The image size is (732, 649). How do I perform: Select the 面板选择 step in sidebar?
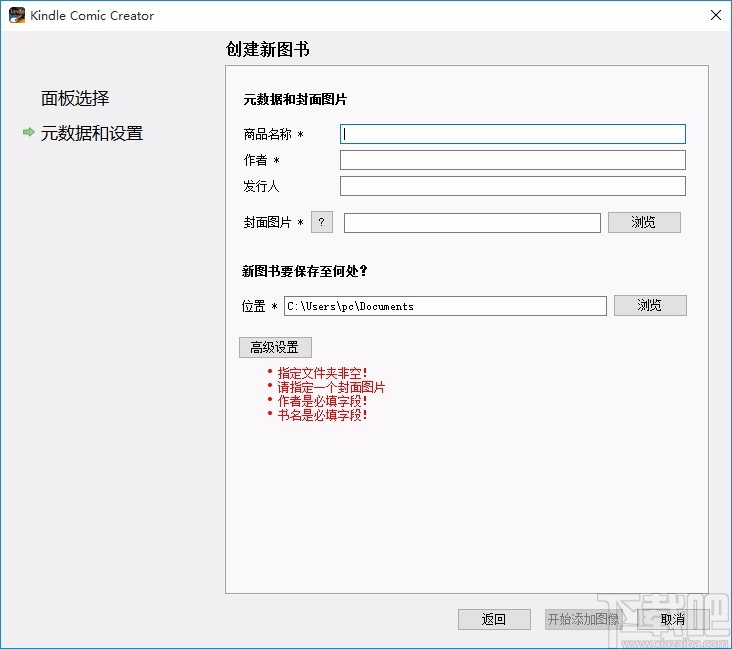(75, 99)
